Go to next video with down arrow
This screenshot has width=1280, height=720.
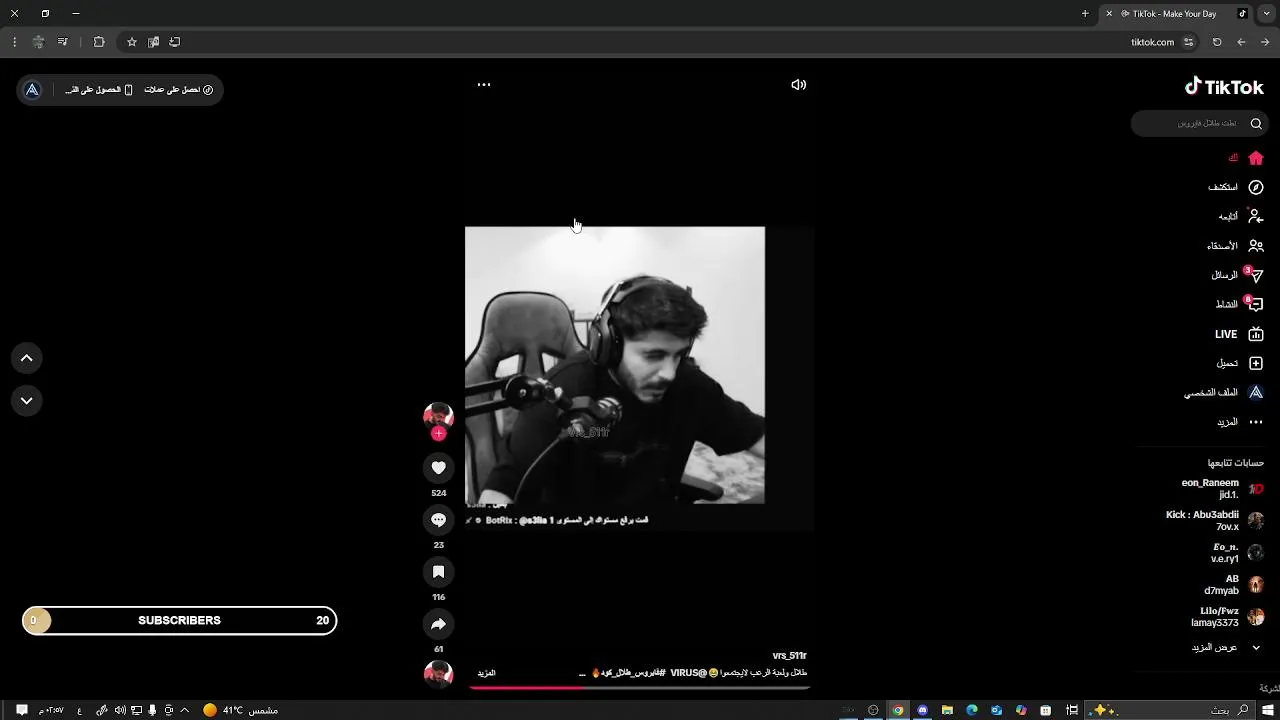27,400
